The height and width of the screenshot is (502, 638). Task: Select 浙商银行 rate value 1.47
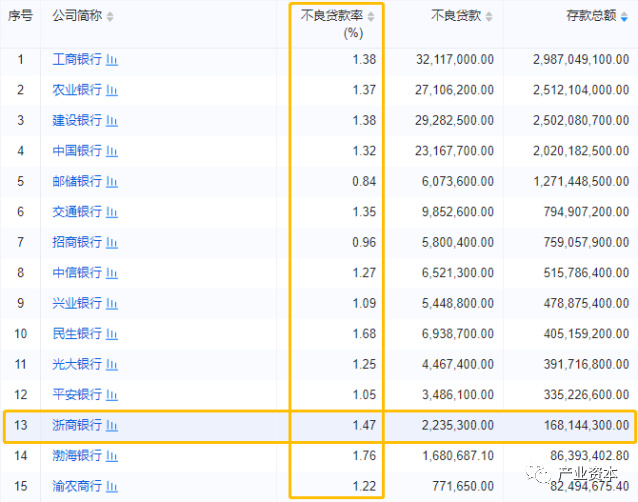click(364, 426)
